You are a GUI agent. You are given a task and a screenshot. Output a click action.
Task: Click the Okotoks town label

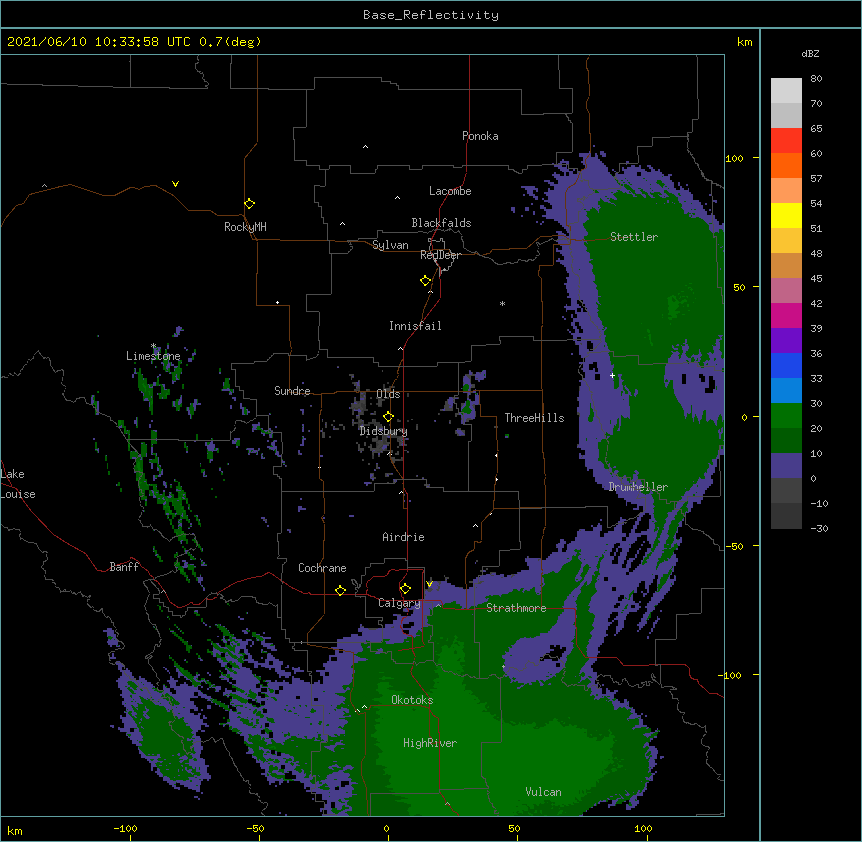pos(412,700)
